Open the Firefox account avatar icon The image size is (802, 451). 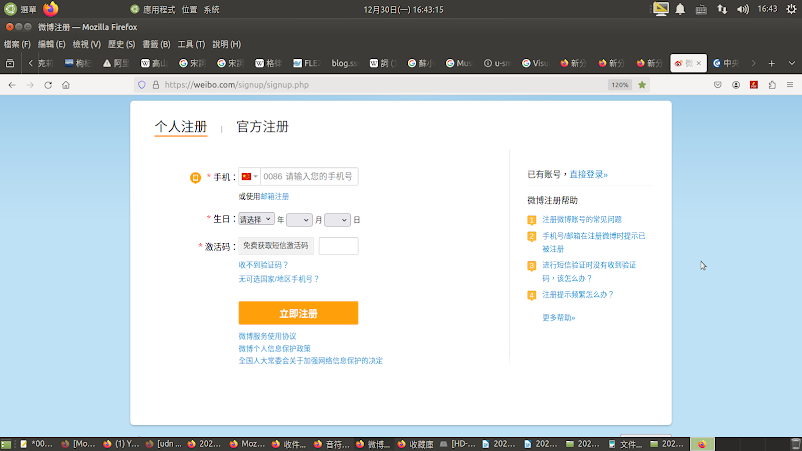(x=736, y=85)
